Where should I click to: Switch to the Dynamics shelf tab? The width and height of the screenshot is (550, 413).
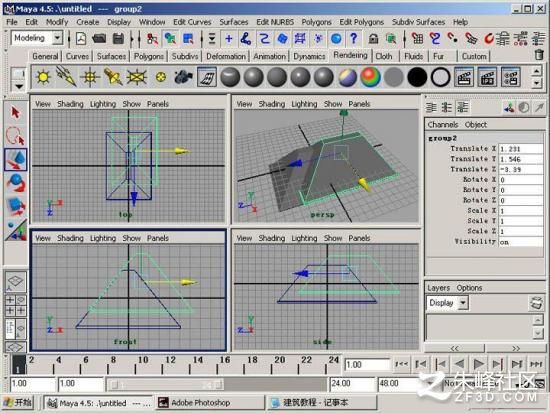pos(309,56)
